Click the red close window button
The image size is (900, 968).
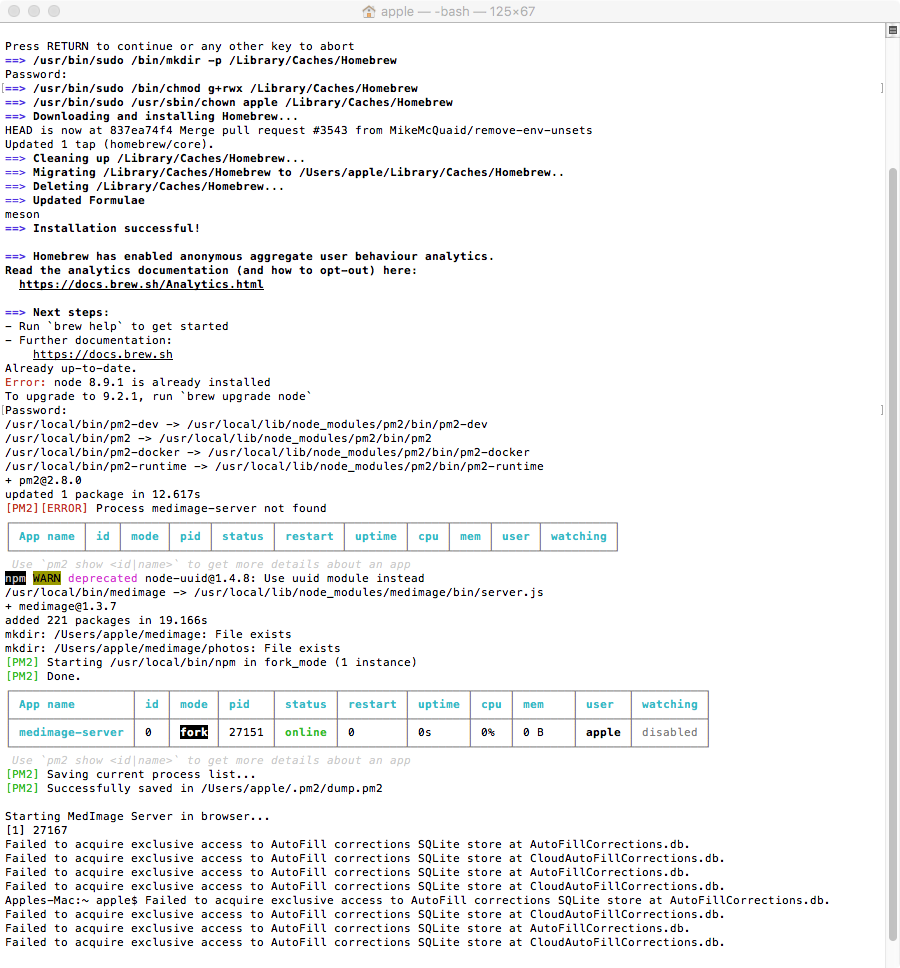14,12
